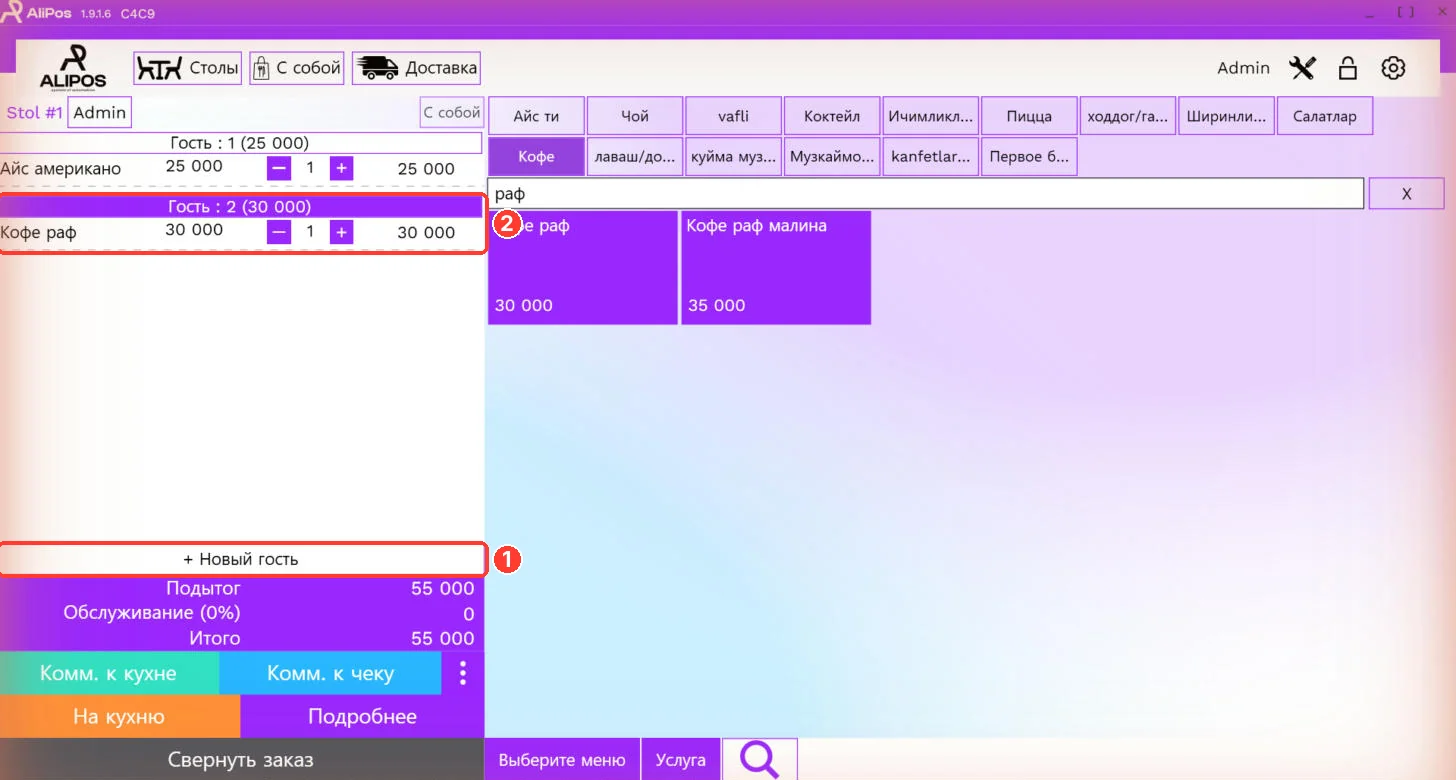Click the lock screen icon

click(x=1348, y=68)
